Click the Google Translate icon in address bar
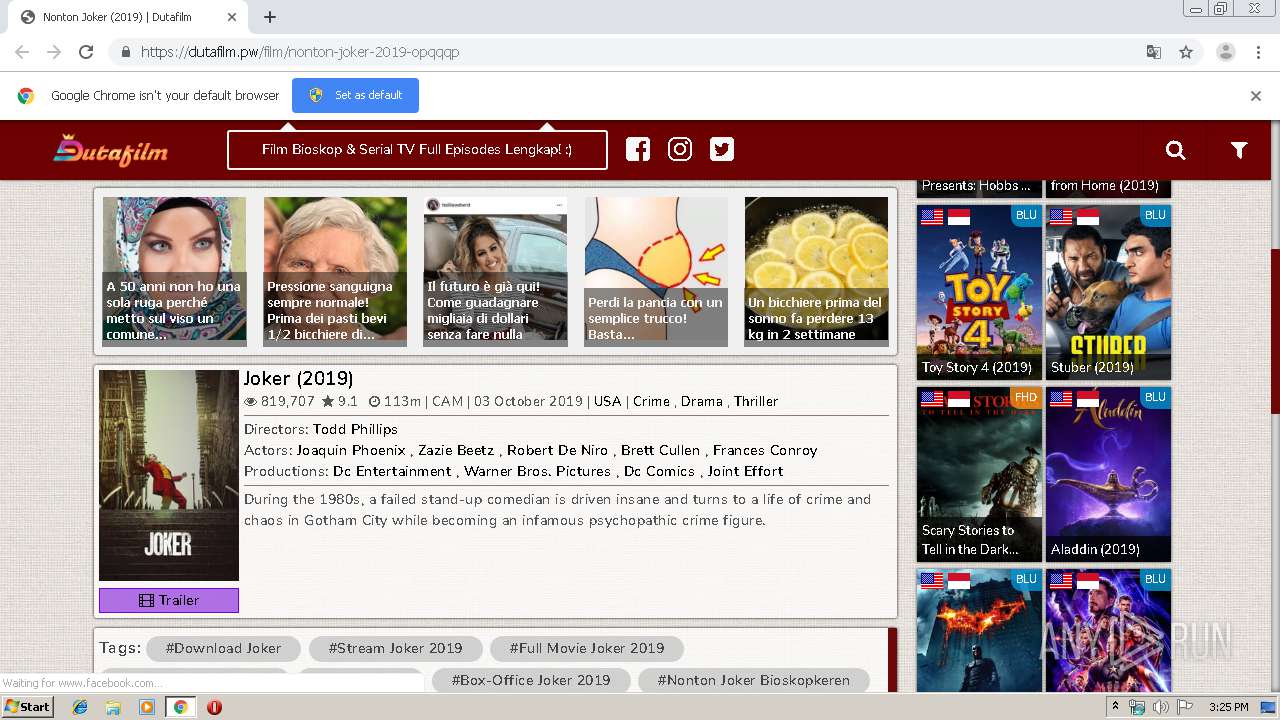 coord(1154,52)
